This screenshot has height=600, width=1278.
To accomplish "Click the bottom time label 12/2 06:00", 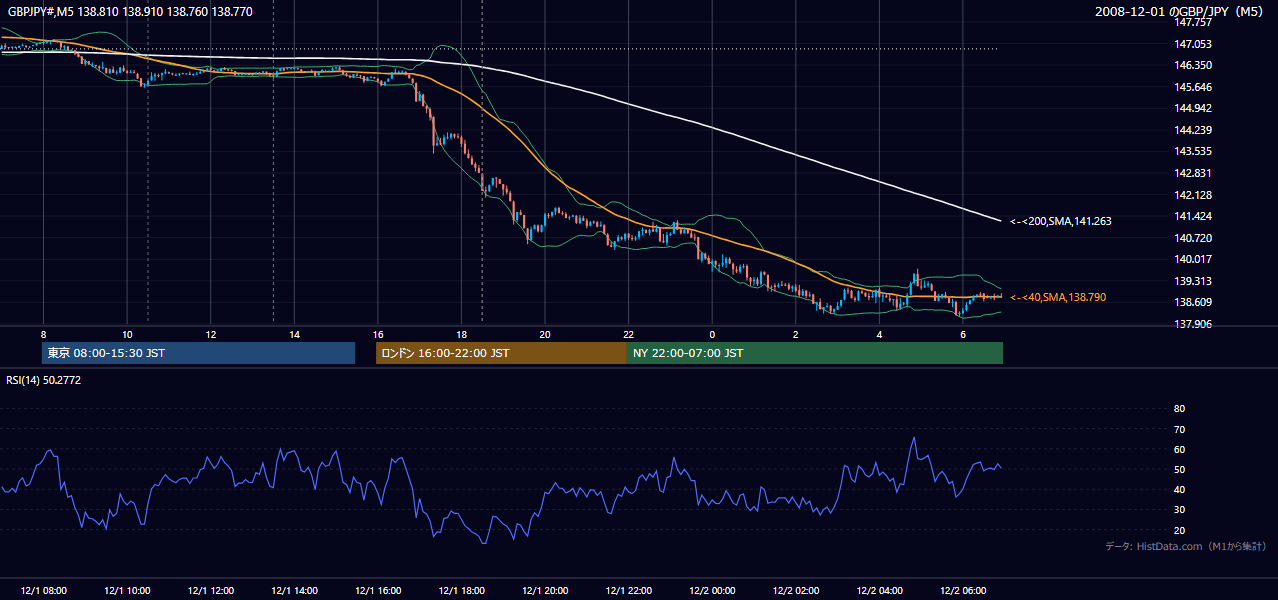I will 963,591.
